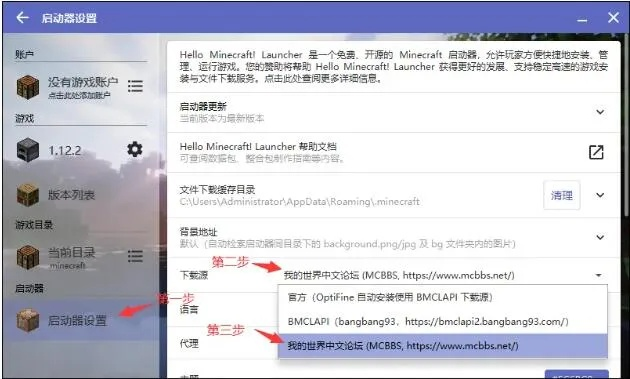Select BMCLAPI bangbang93 download source option
Image resolution: width=630 pixels, height=379 pixels.
(443, 322)
